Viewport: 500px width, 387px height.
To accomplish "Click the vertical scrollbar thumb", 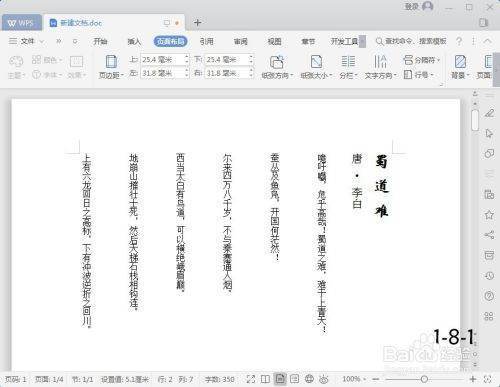I will pos(475,120).
